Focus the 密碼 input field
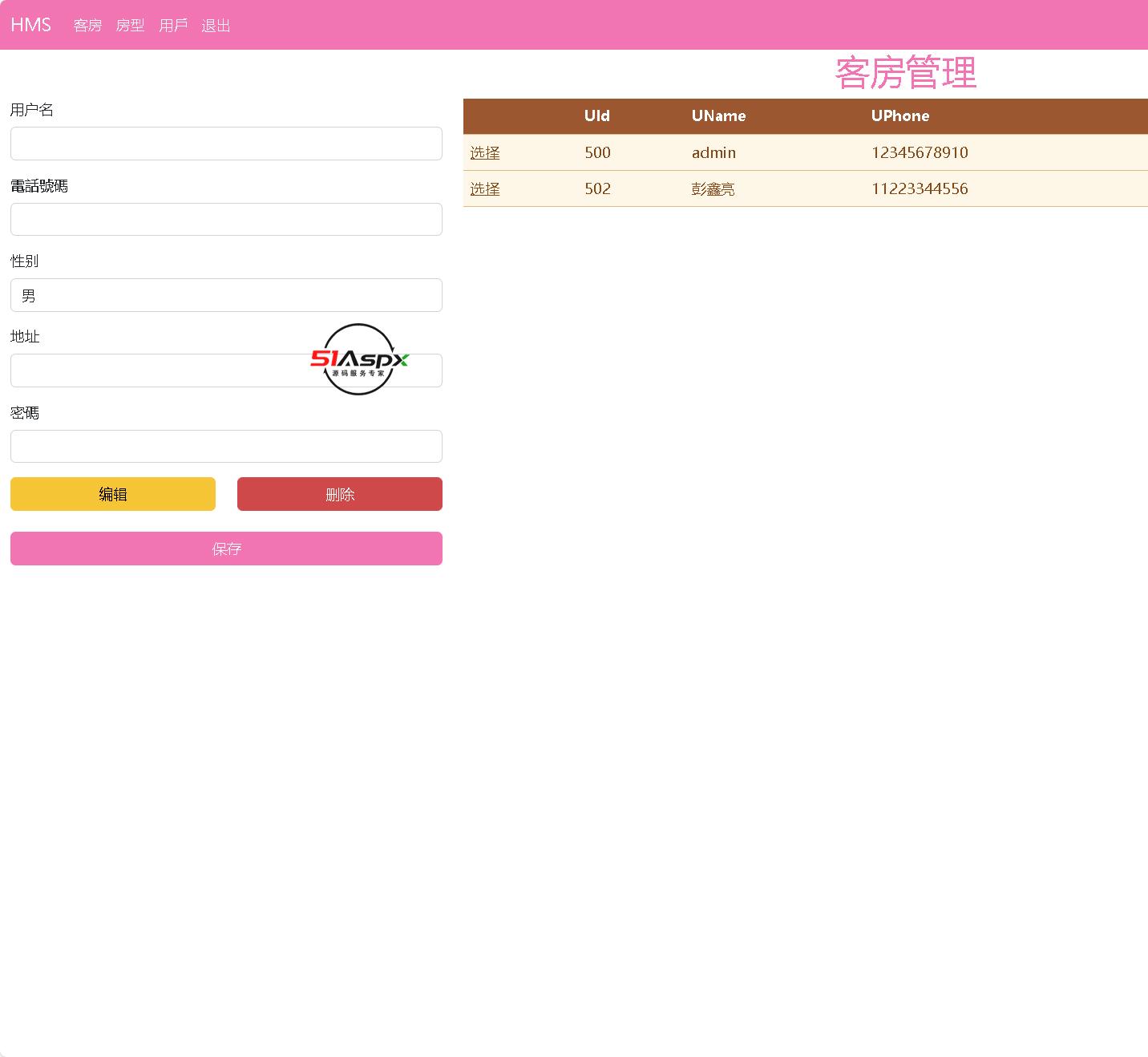The width and height of the screenshot is (1148, 1057). click(226, 446)
